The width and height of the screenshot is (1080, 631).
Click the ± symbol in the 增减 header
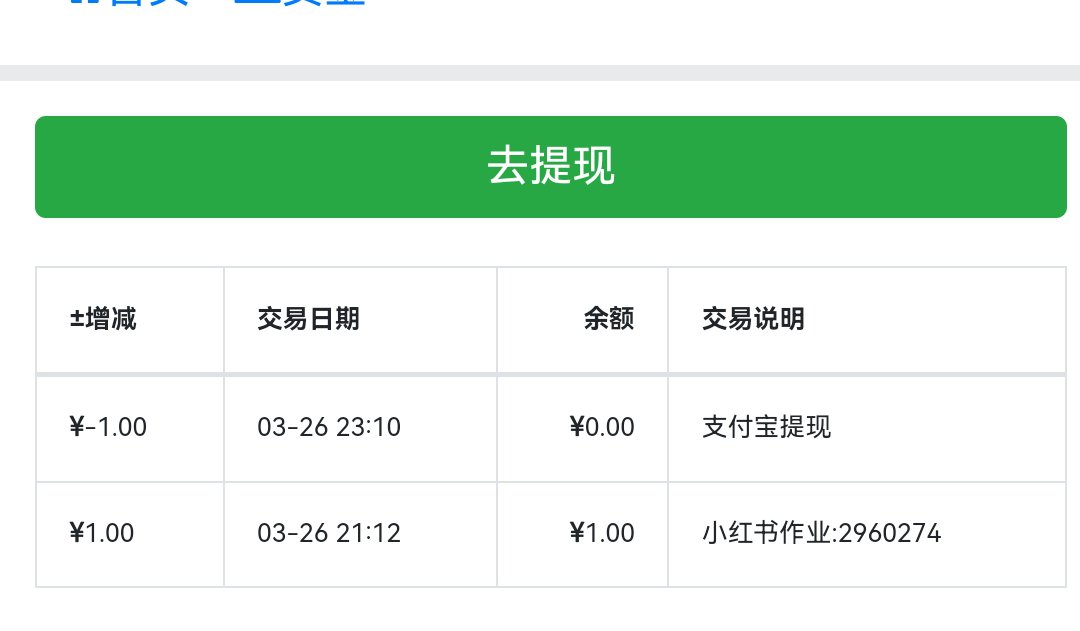pos(76,320)
